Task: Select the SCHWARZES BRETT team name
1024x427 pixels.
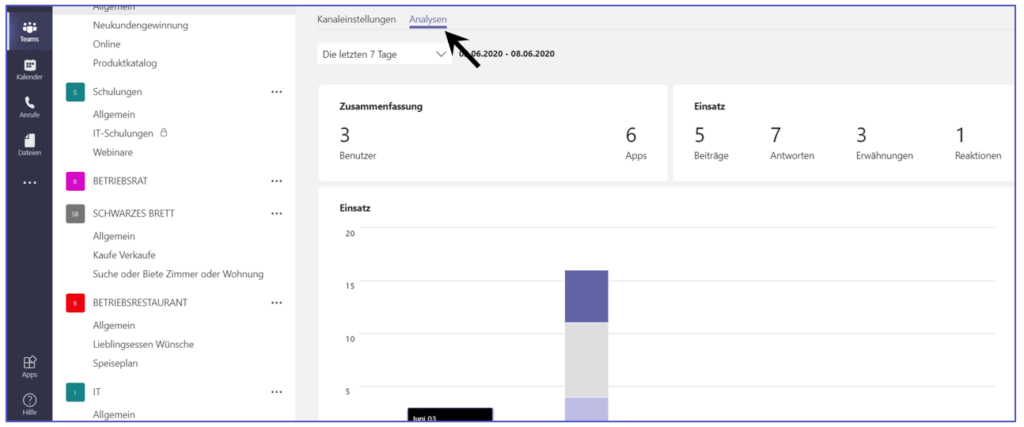Action: [134, 214]
